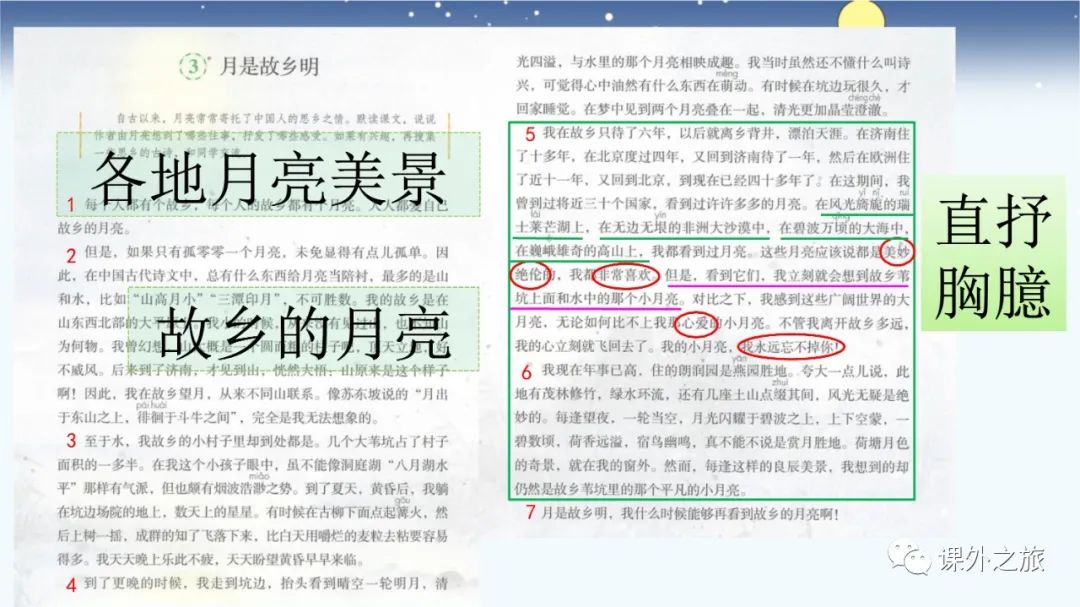Screen dimensions: 1080x607
Task: Click the green box labeled "直抒胸臆"
Action: click(994, 254)
